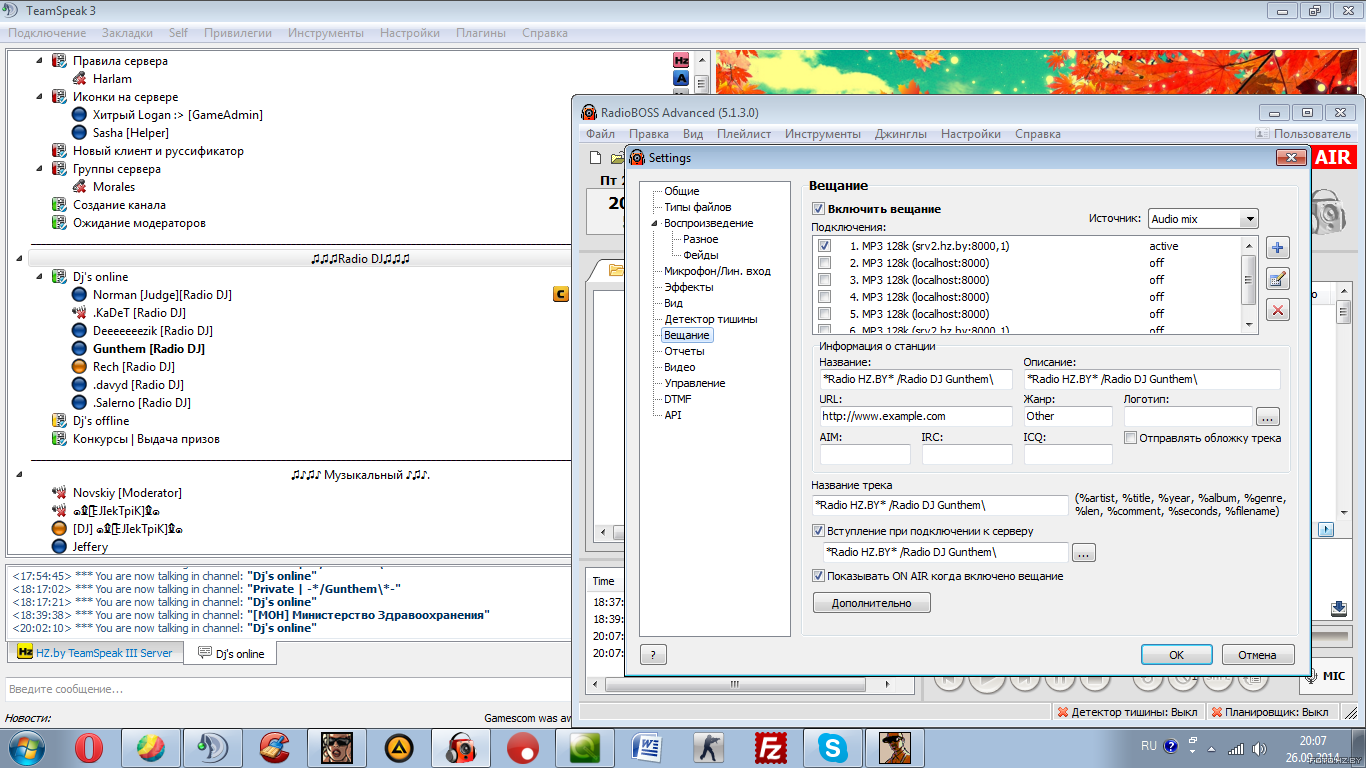Click the TeamSpeak Введите сообщение chat input
1366x768 pixels.
point(286,689)
